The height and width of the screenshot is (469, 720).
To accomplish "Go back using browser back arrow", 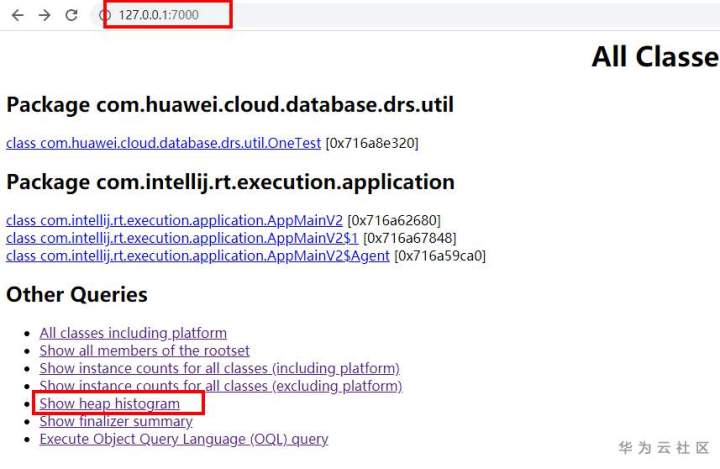I will (17, 15).
